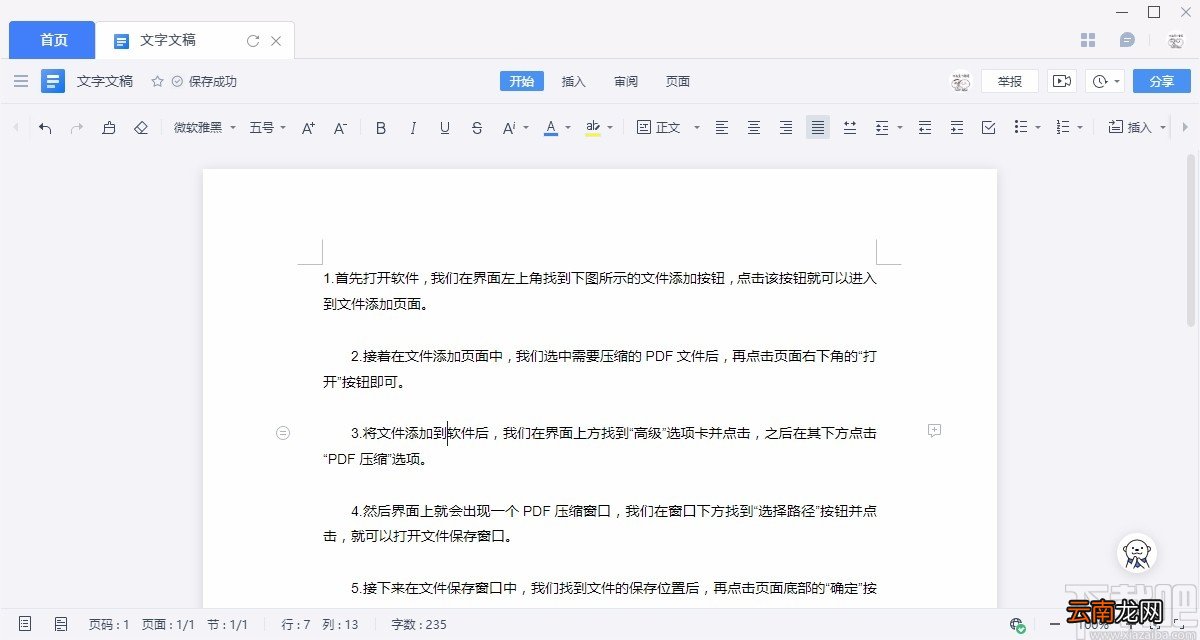1200x640 pixels.
Task: Open the assistant robot floating button
Action: [1136, 554]
